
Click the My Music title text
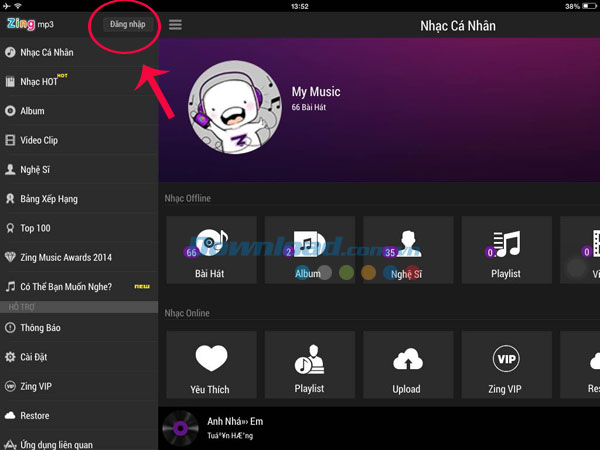point(316,92)
